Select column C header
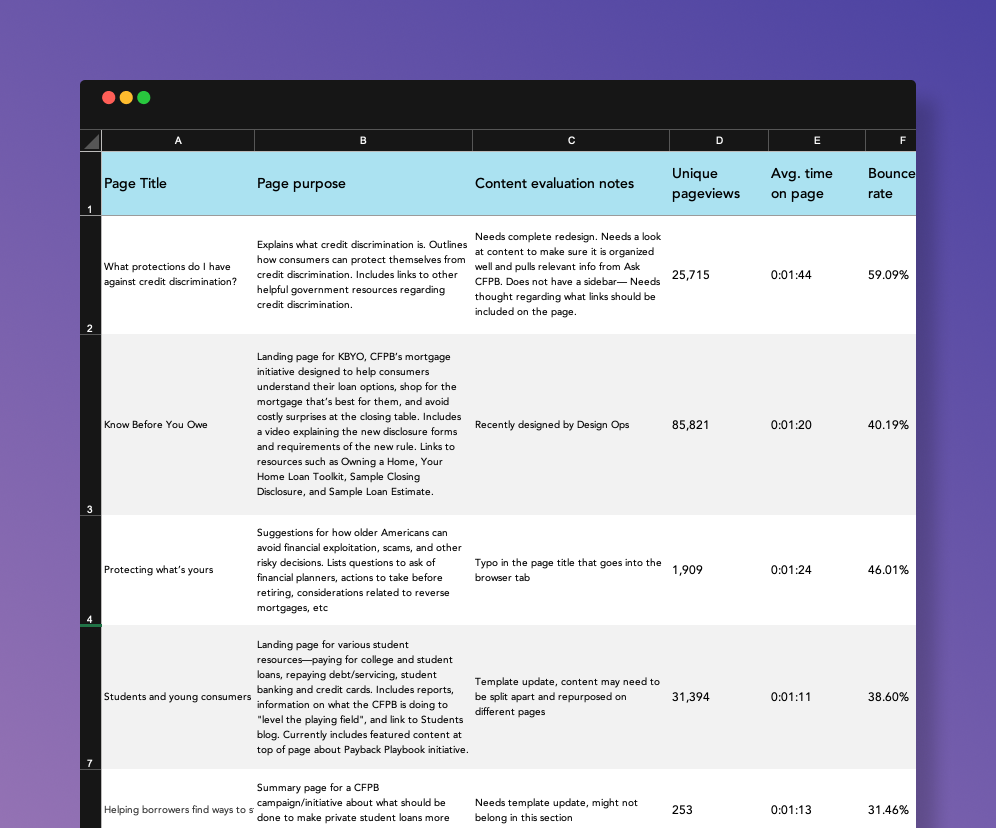Screen dimensions: 996x828 571,140
